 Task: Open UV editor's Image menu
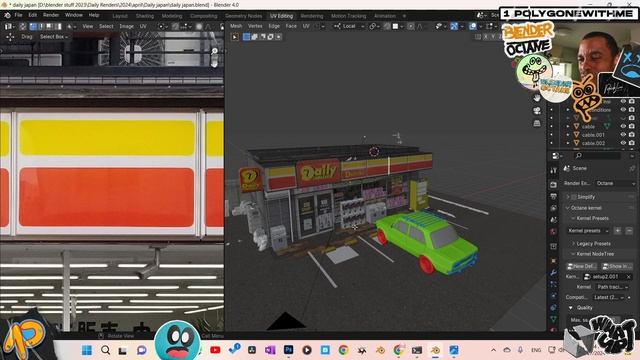(x=127, y=26)
